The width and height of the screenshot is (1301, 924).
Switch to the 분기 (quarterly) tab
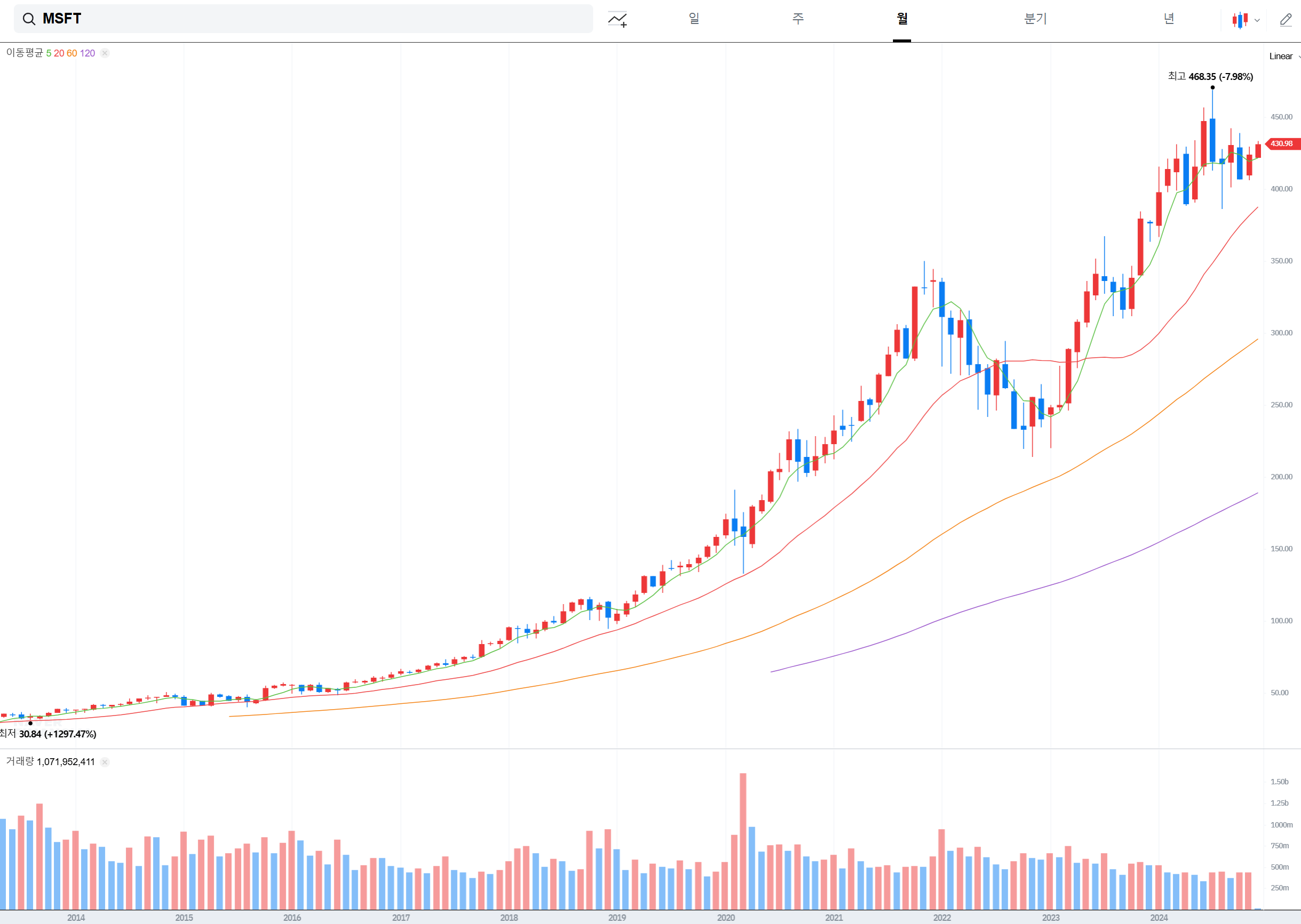click(1035, 19)
